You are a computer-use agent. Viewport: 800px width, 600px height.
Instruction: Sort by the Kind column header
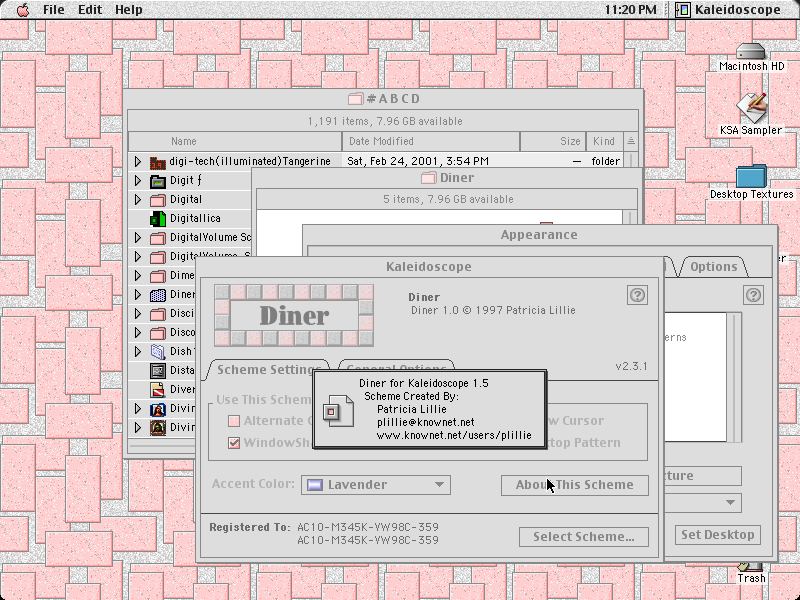pos(604,141)
